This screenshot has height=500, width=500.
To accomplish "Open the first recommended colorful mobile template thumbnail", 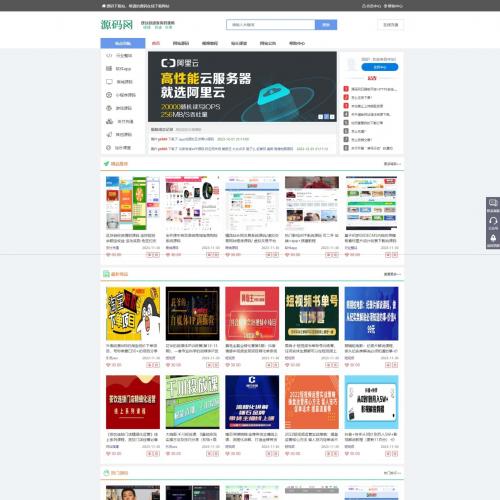I will (133, 203).
